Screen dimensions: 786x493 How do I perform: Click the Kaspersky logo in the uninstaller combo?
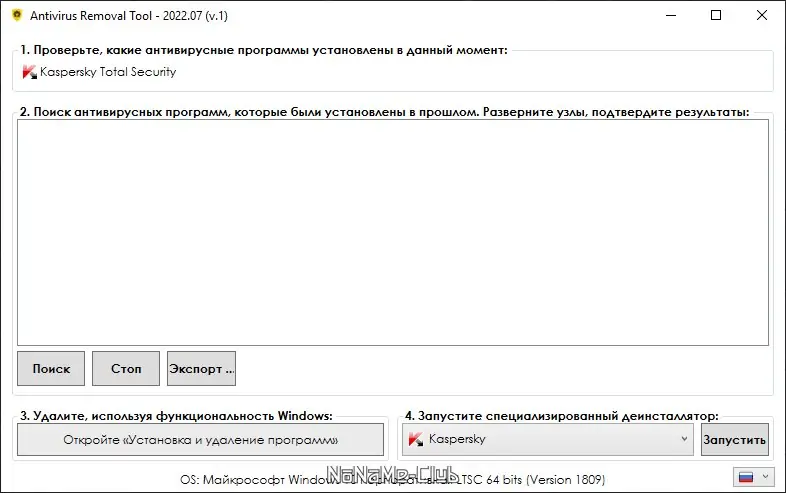pos(416,439)
